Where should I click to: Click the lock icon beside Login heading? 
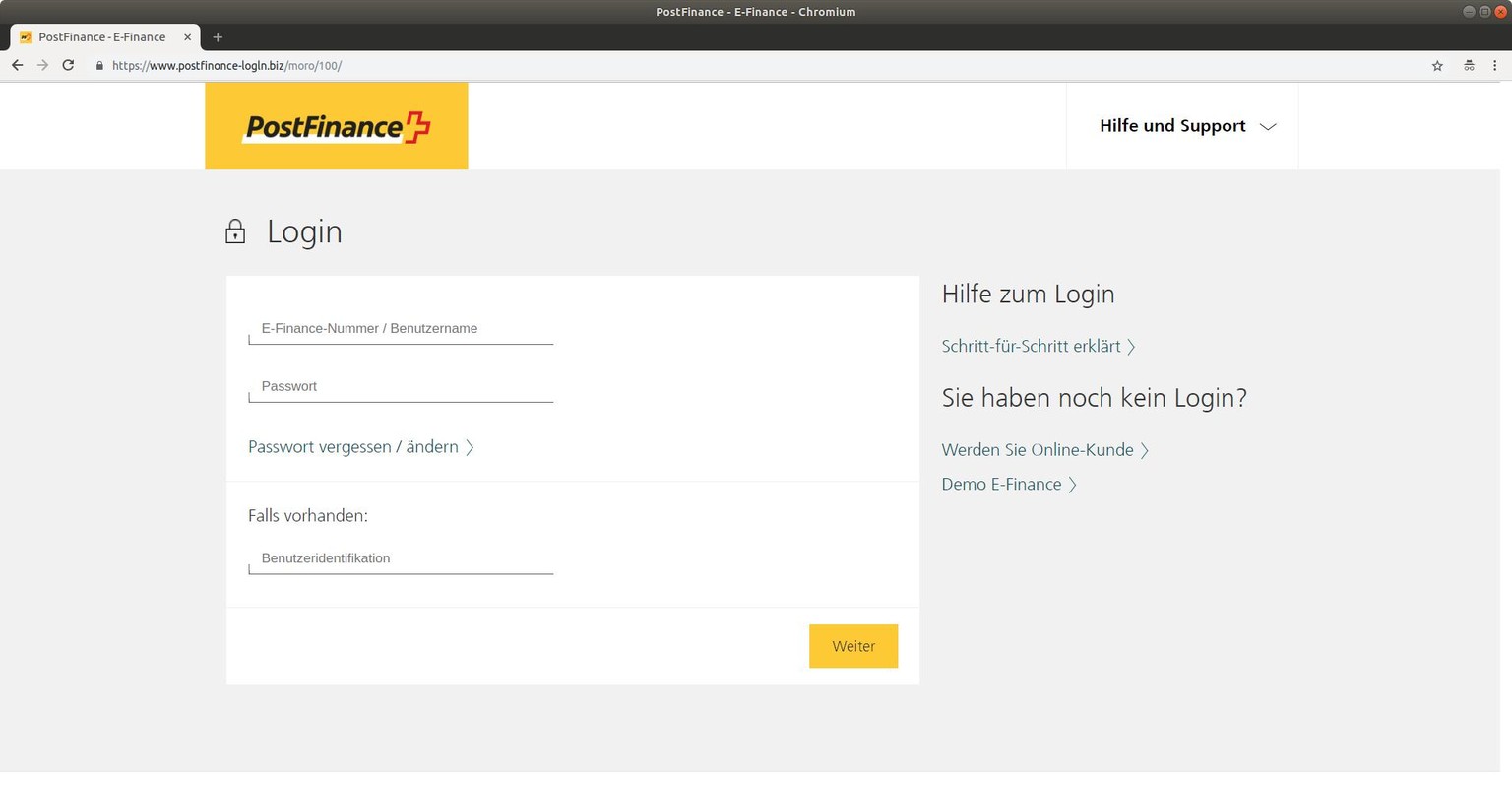[x=235, y=231]
